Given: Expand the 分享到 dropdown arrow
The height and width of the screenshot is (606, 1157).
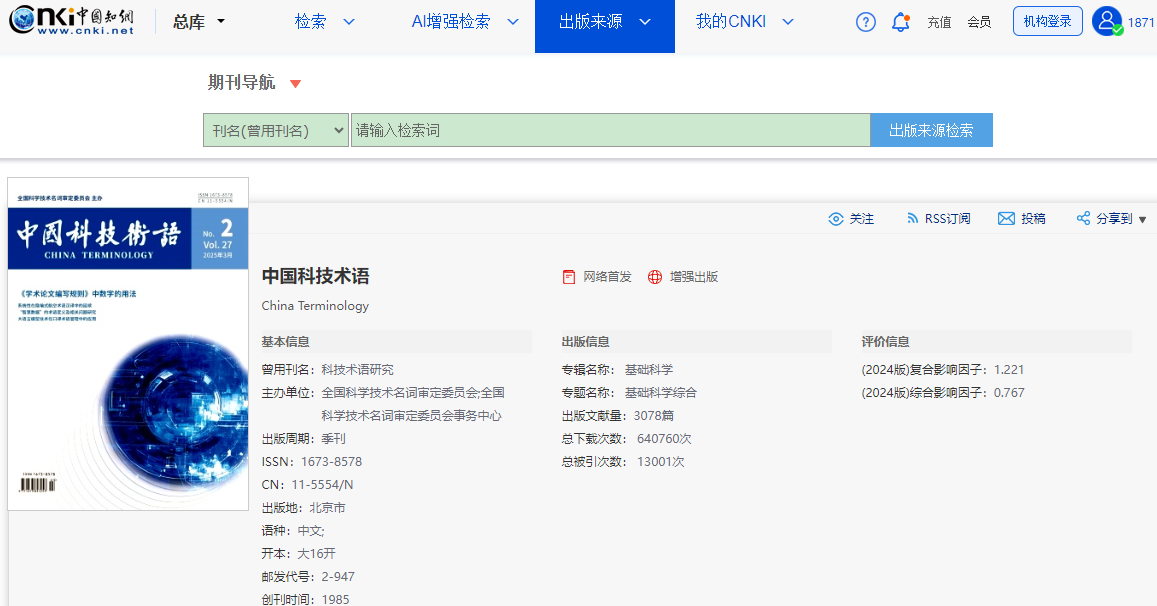Looking at the screenshot, I should click(1142, 219).
